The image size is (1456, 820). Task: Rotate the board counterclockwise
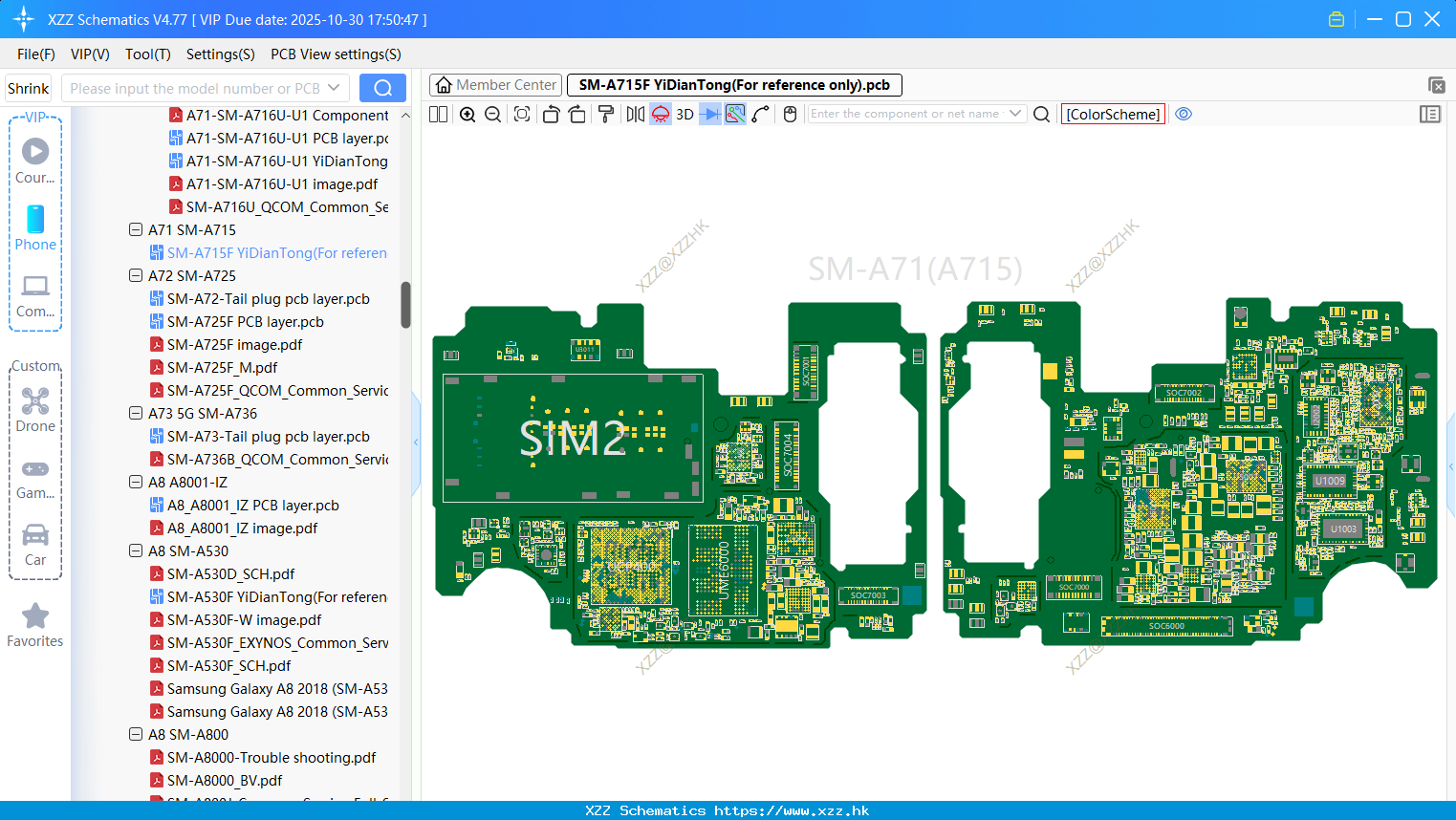(x=551, y=114)
